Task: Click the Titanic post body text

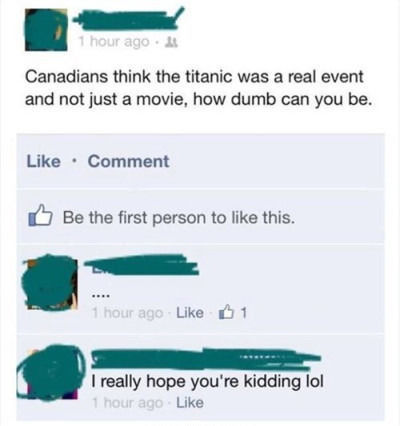Action: click(x=198, y=88)
